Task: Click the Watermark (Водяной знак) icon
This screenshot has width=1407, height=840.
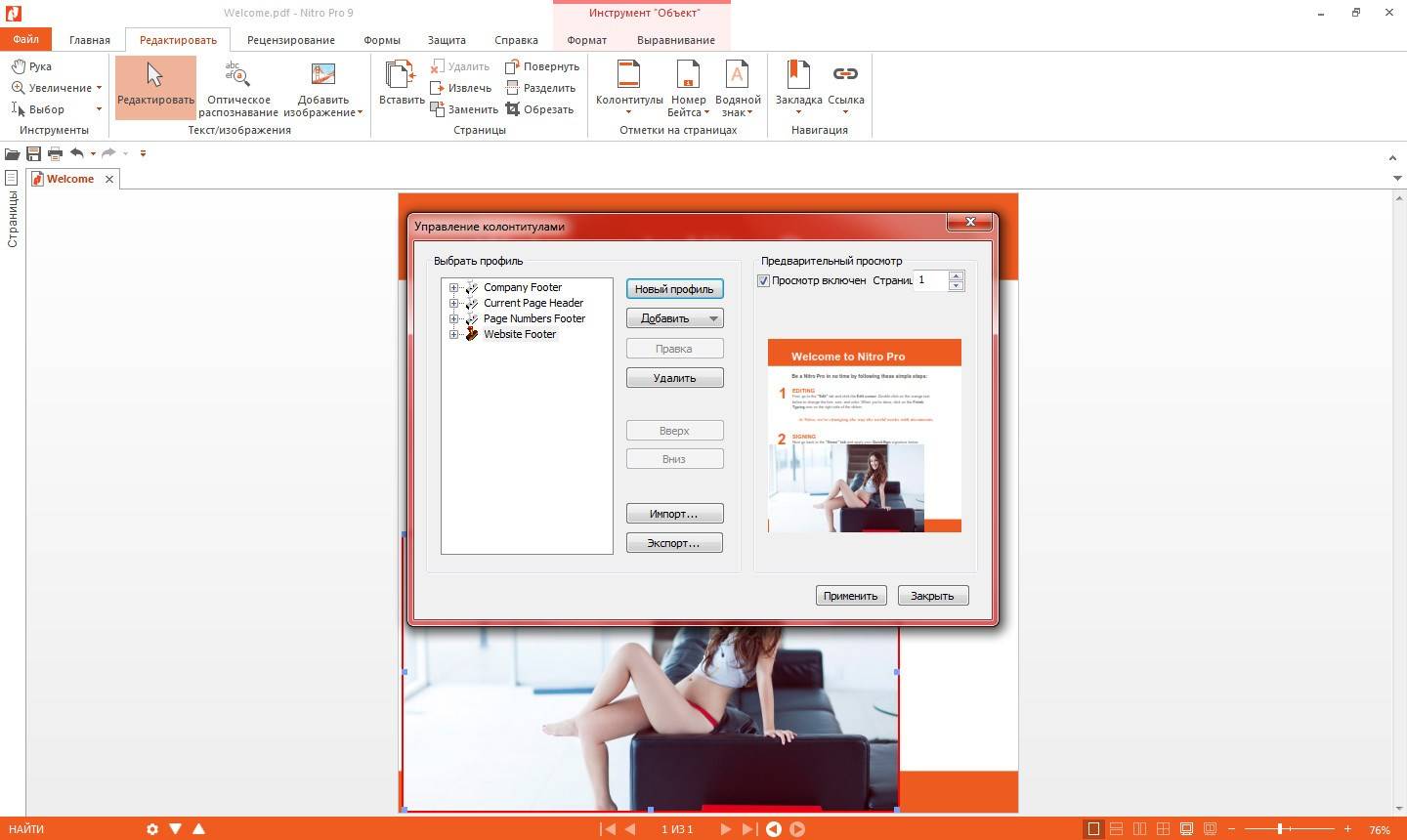Action: 737,75
